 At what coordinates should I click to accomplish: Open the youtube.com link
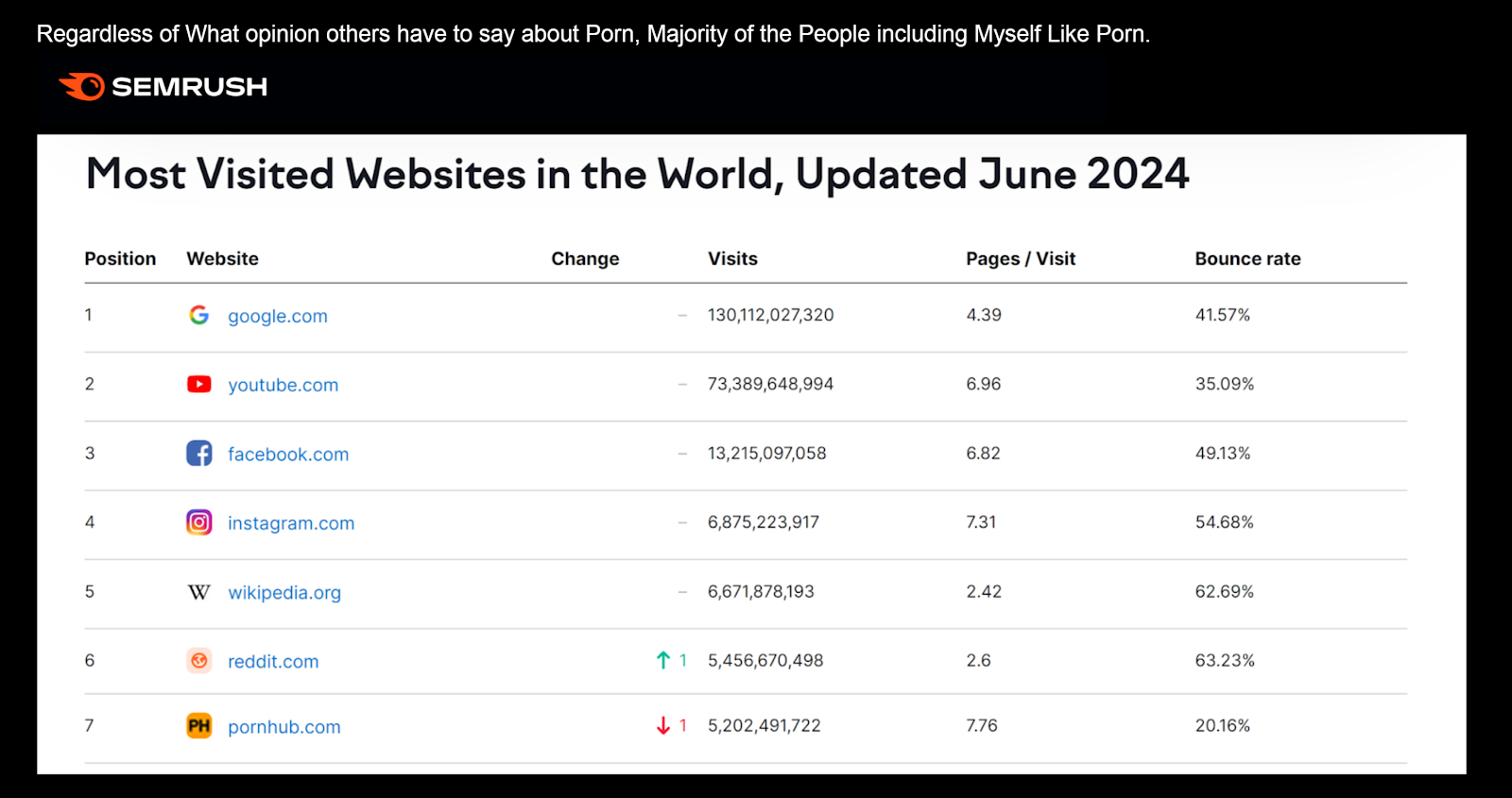tap(283, 385)
